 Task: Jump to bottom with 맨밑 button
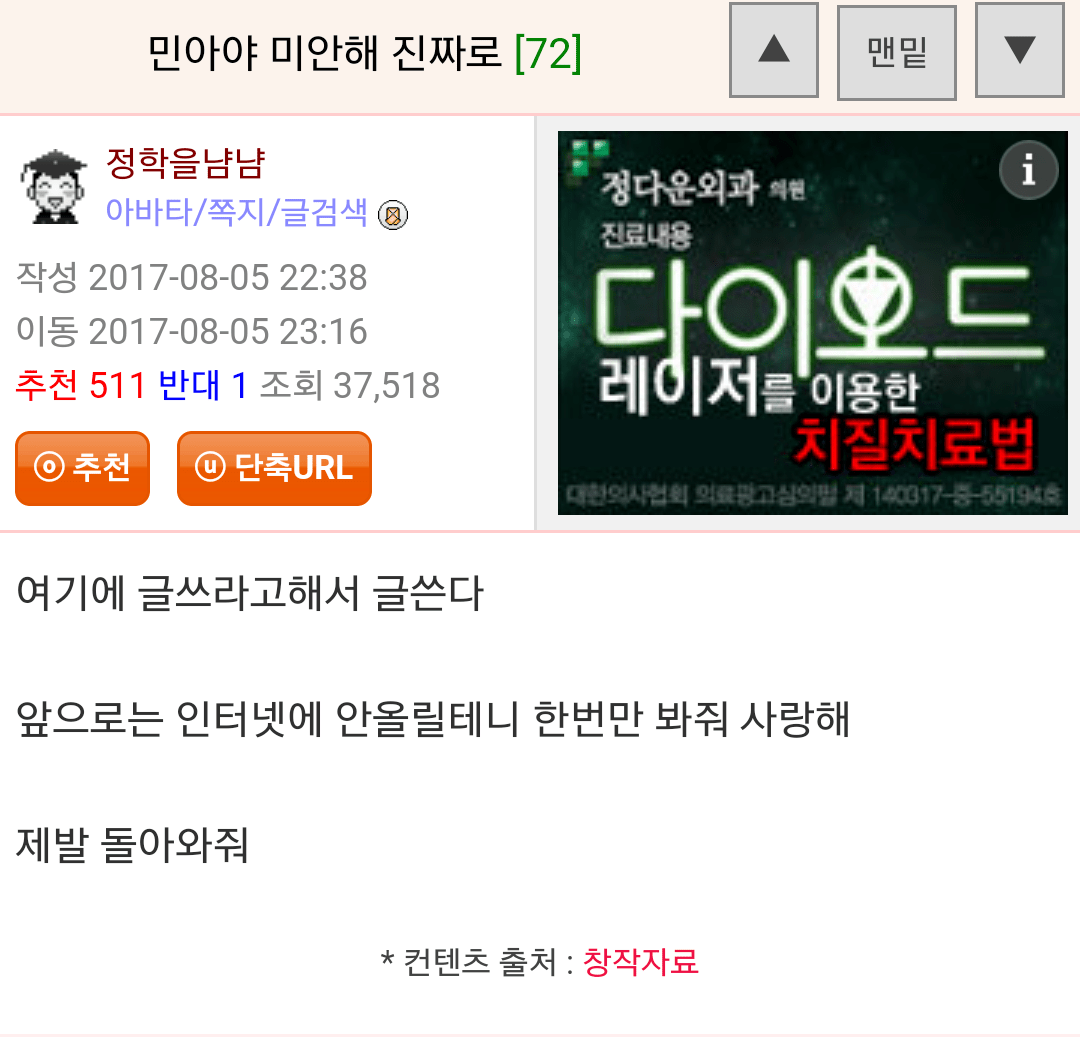pos(897,52)
